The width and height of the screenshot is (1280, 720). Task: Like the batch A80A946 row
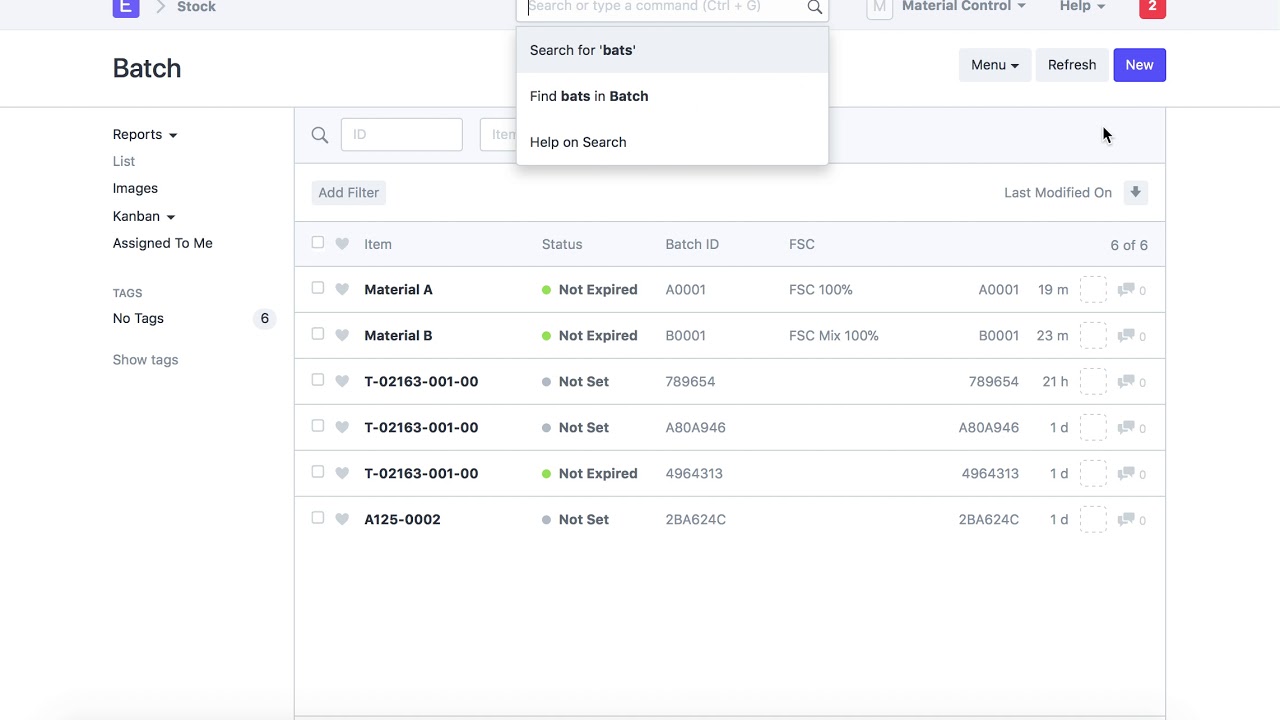click(342, 428)
